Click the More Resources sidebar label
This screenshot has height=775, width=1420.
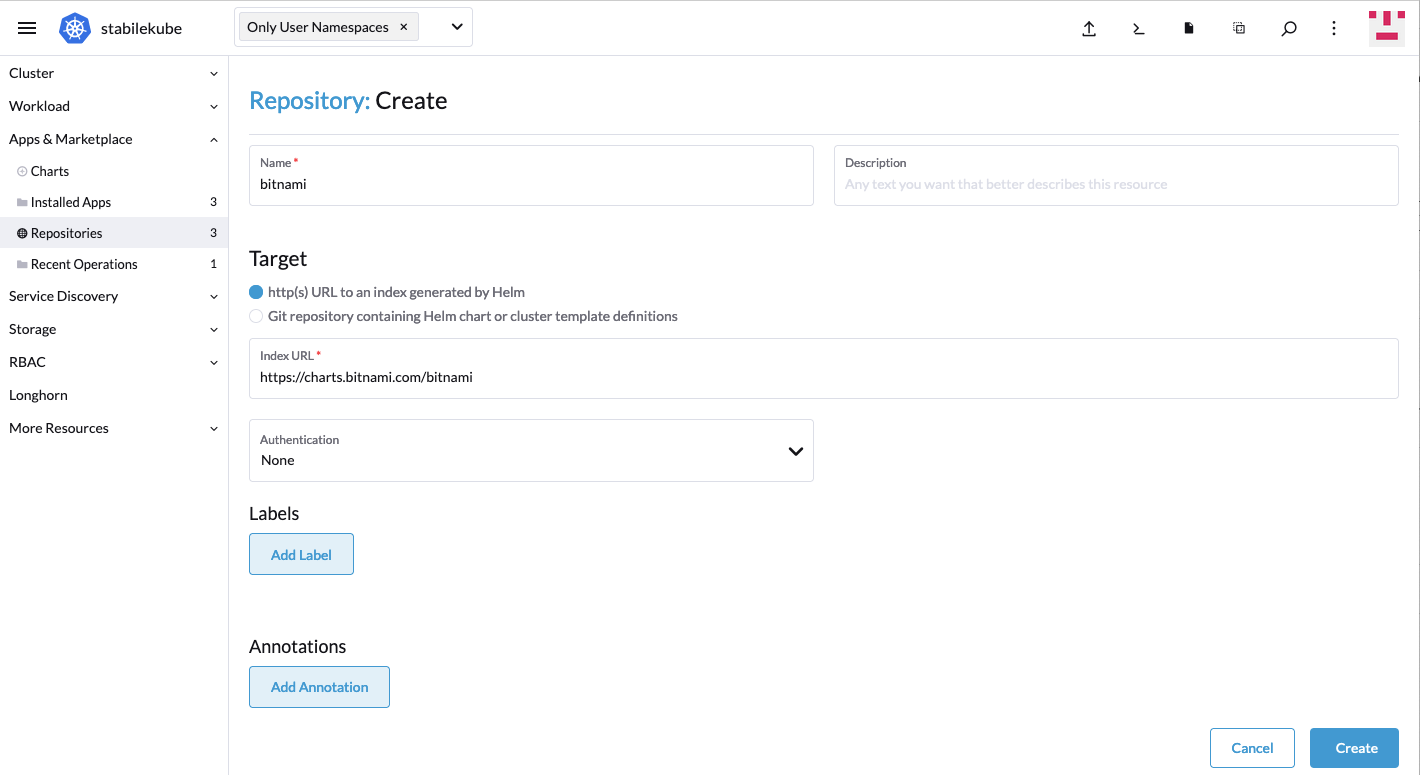[x=59, y=428]
